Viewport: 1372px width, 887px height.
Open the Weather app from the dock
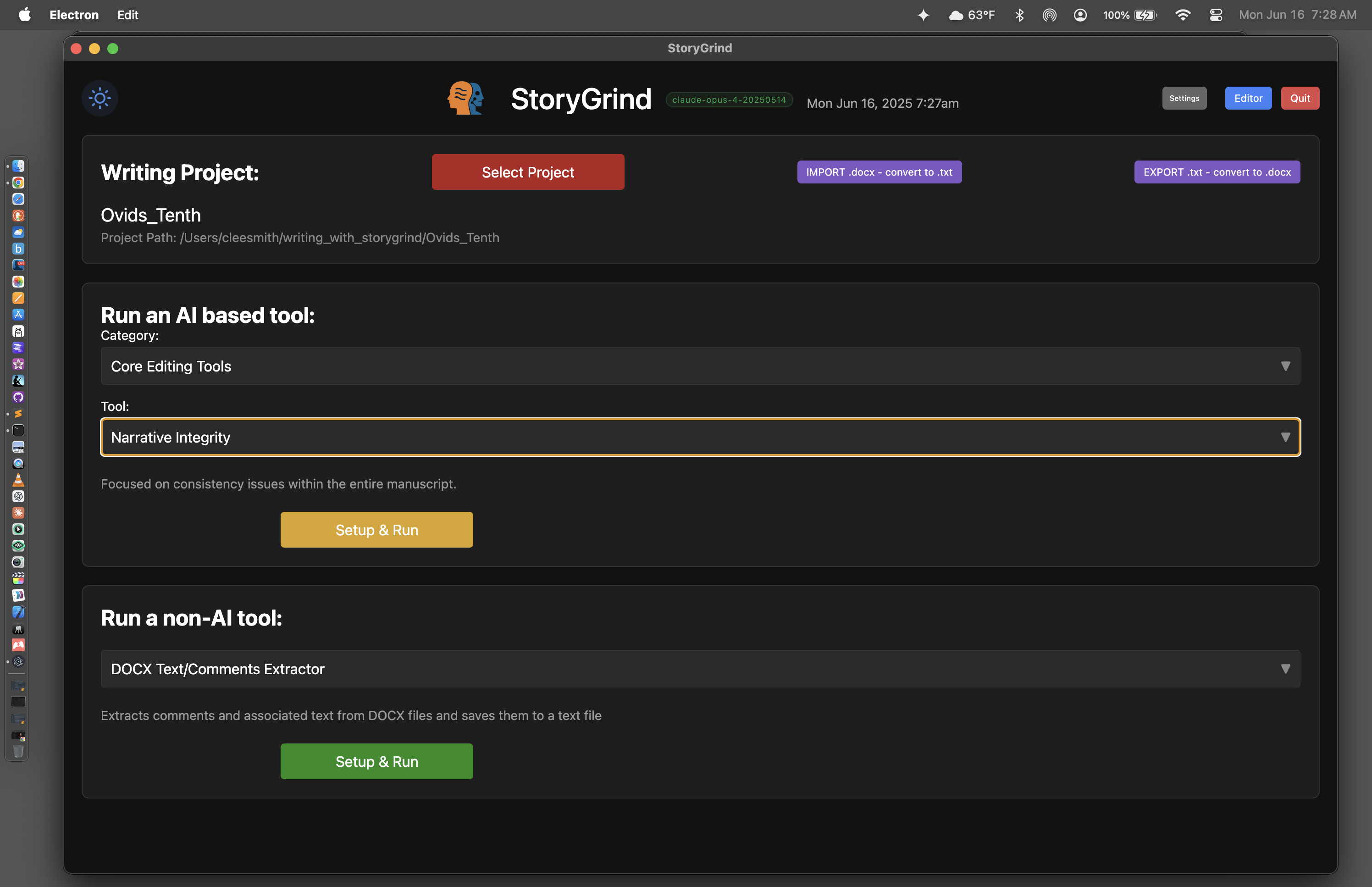[x=18, y=232]
